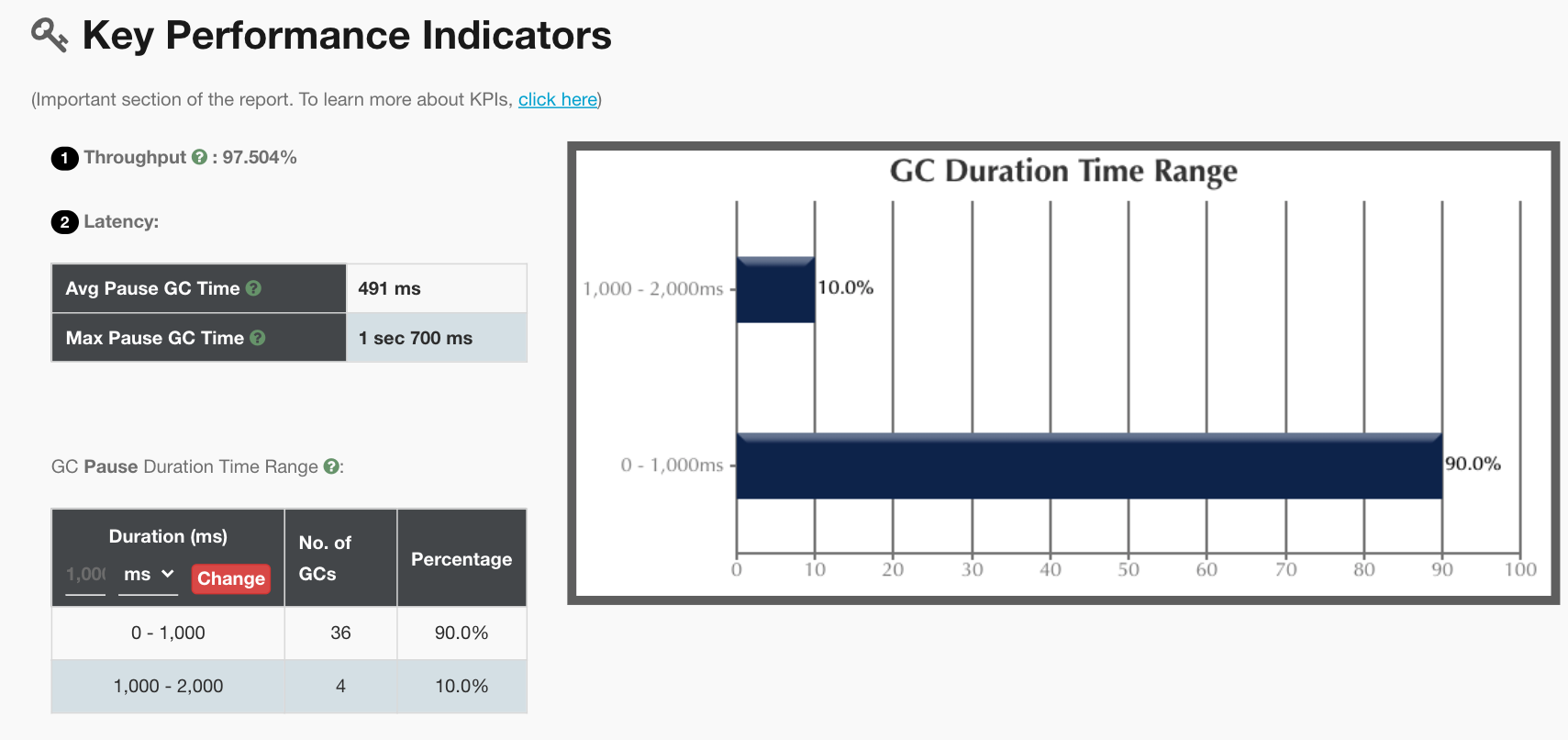Open the 'click here' KPI link
This screenshot has width=1568, height=740.
[x=558, y=99]
